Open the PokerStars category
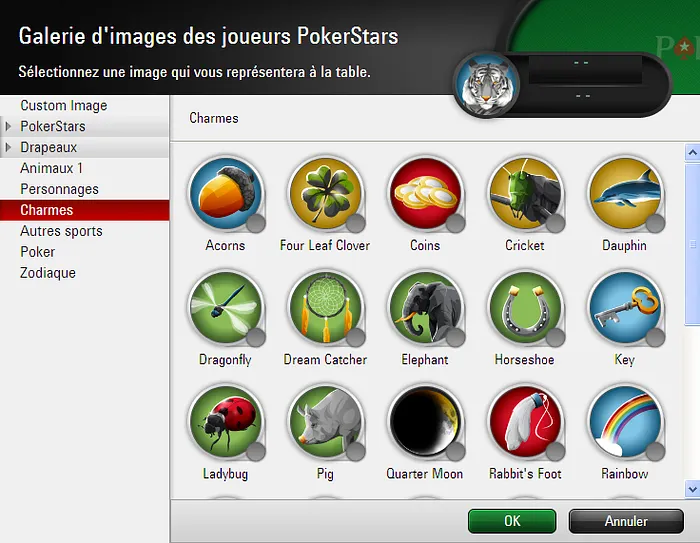 (84, 126)
